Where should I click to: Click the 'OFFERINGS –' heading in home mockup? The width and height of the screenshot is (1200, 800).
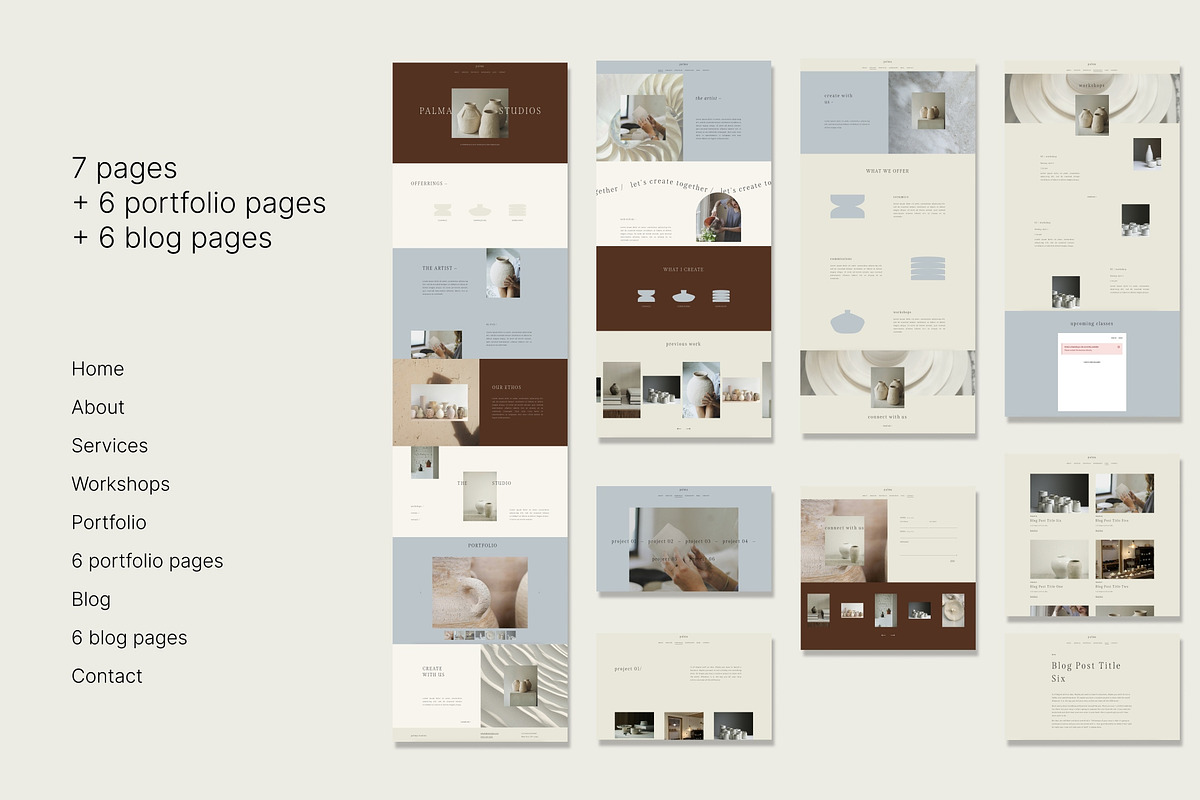pyautogui.click(x=429, y=183)
